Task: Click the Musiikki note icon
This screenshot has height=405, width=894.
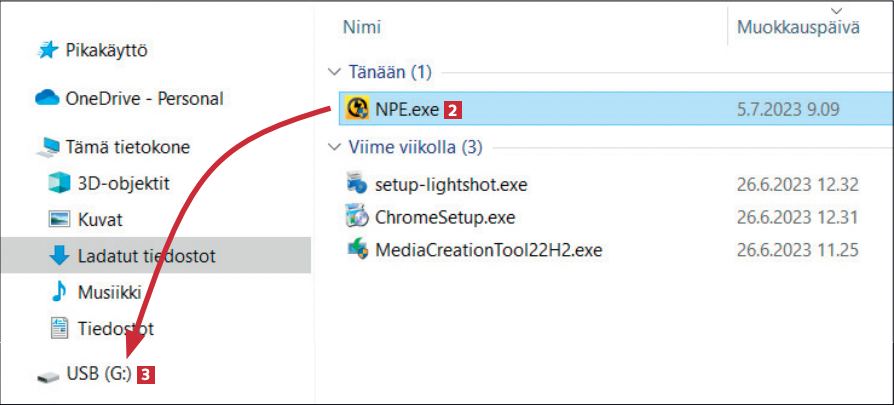Action: coord(59,291)
